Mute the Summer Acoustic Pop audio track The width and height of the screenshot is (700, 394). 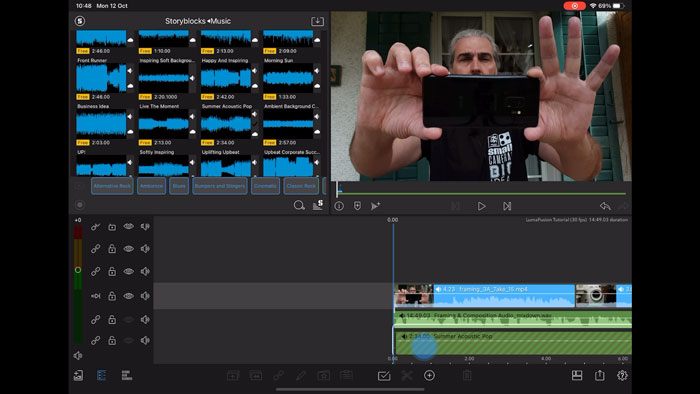click(x=145, y=340)
